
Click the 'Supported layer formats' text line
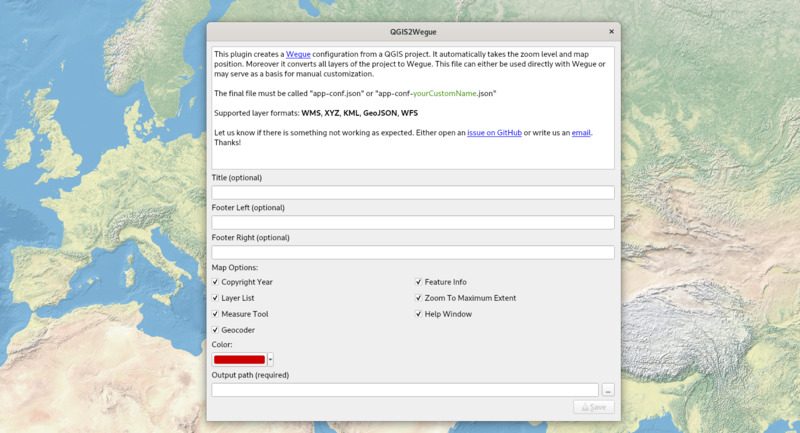click(x=316, y=113)
